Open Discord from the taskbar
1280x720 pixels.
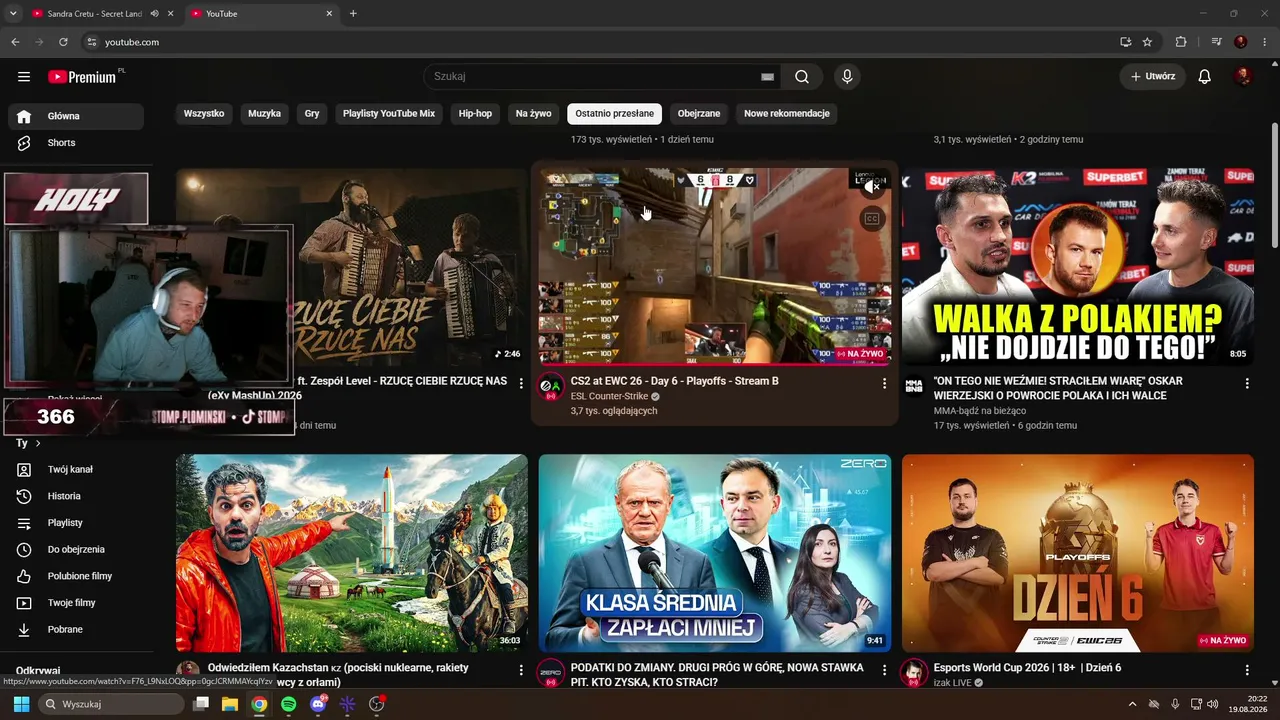318,704
